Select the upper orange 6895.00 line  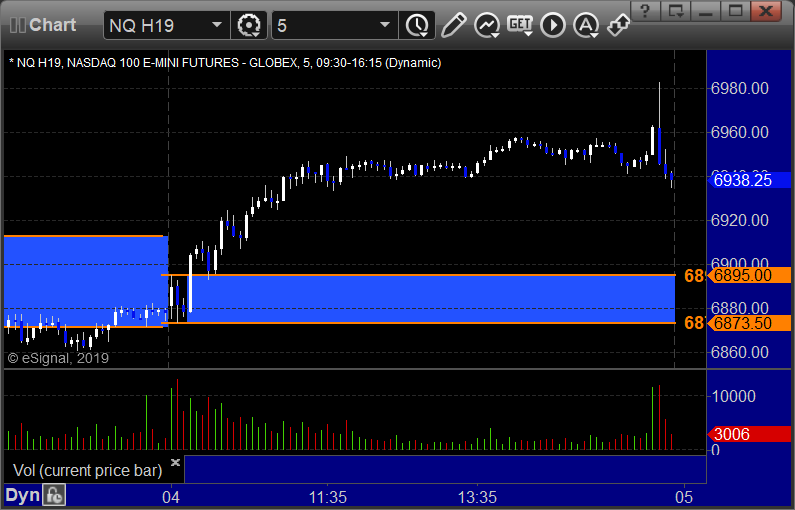[418, 275]
